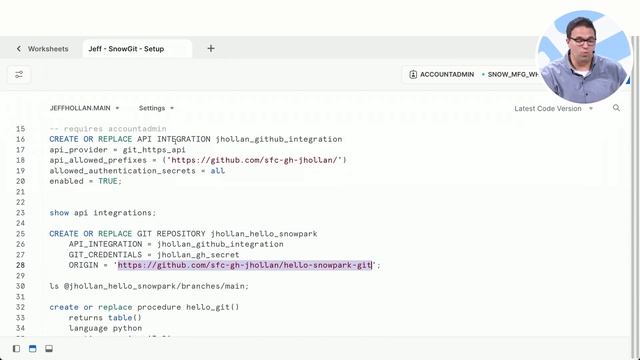Click the highlighted hello-snowpark-git ORIGIN URL
The height and width of the screenshot is (360, 640).
click(x=245, y=265)
